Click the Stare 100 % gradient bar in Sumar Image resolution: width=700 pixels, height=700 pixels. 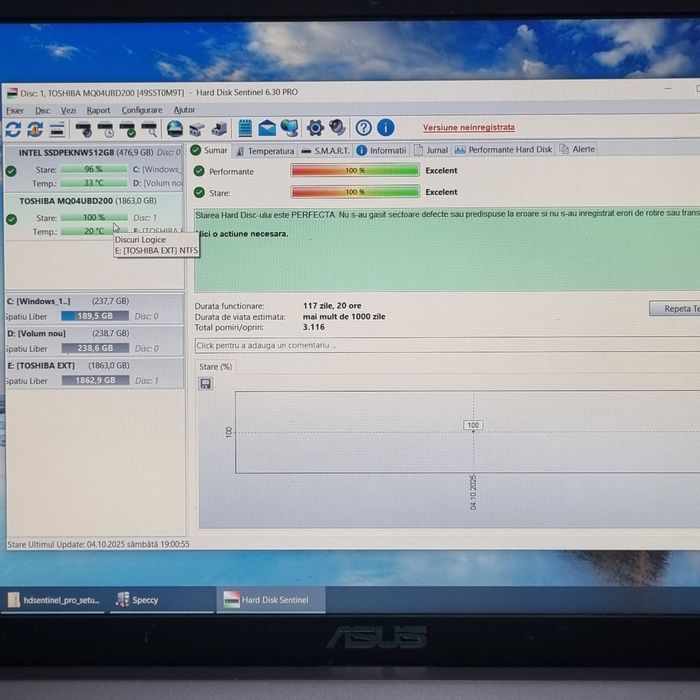pyautogui.click(x=355, y=192)
